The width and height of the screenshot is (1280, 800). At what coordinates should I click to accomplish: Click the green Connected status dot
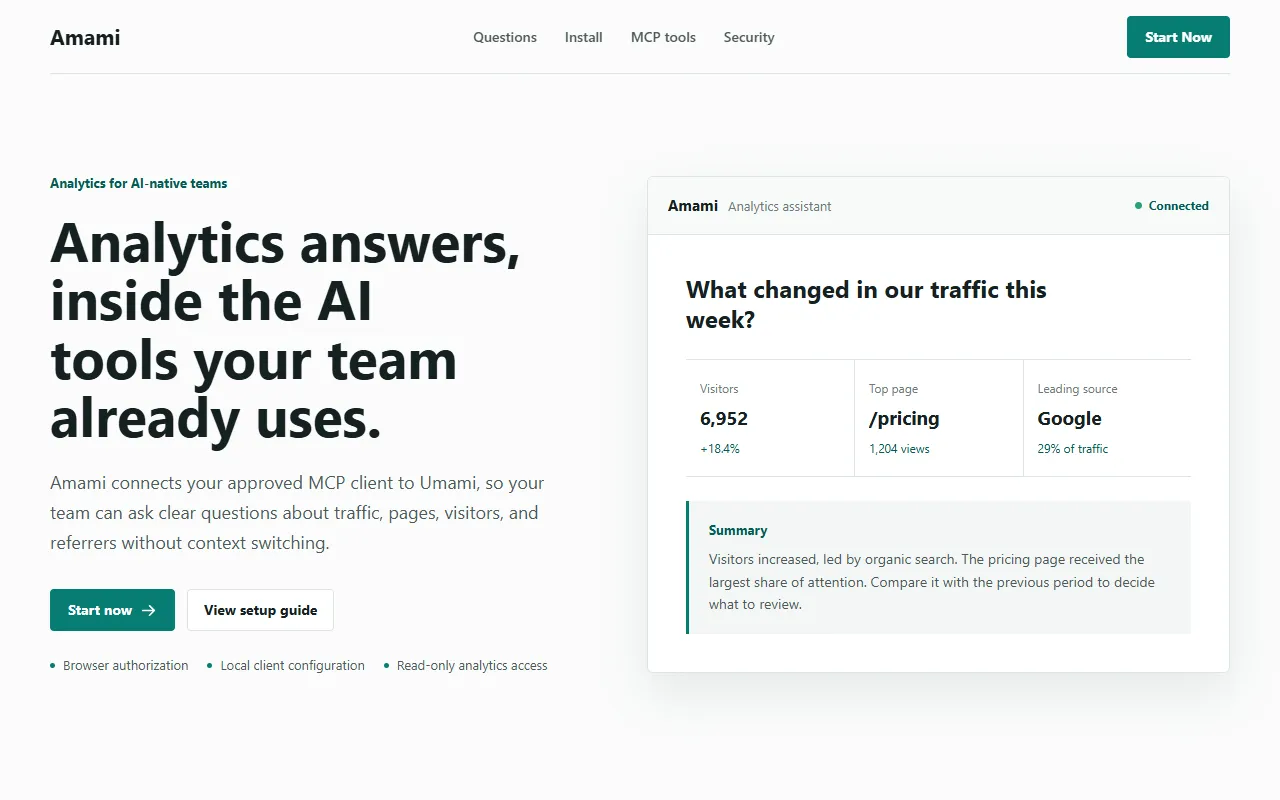[x=1138, y=206]
